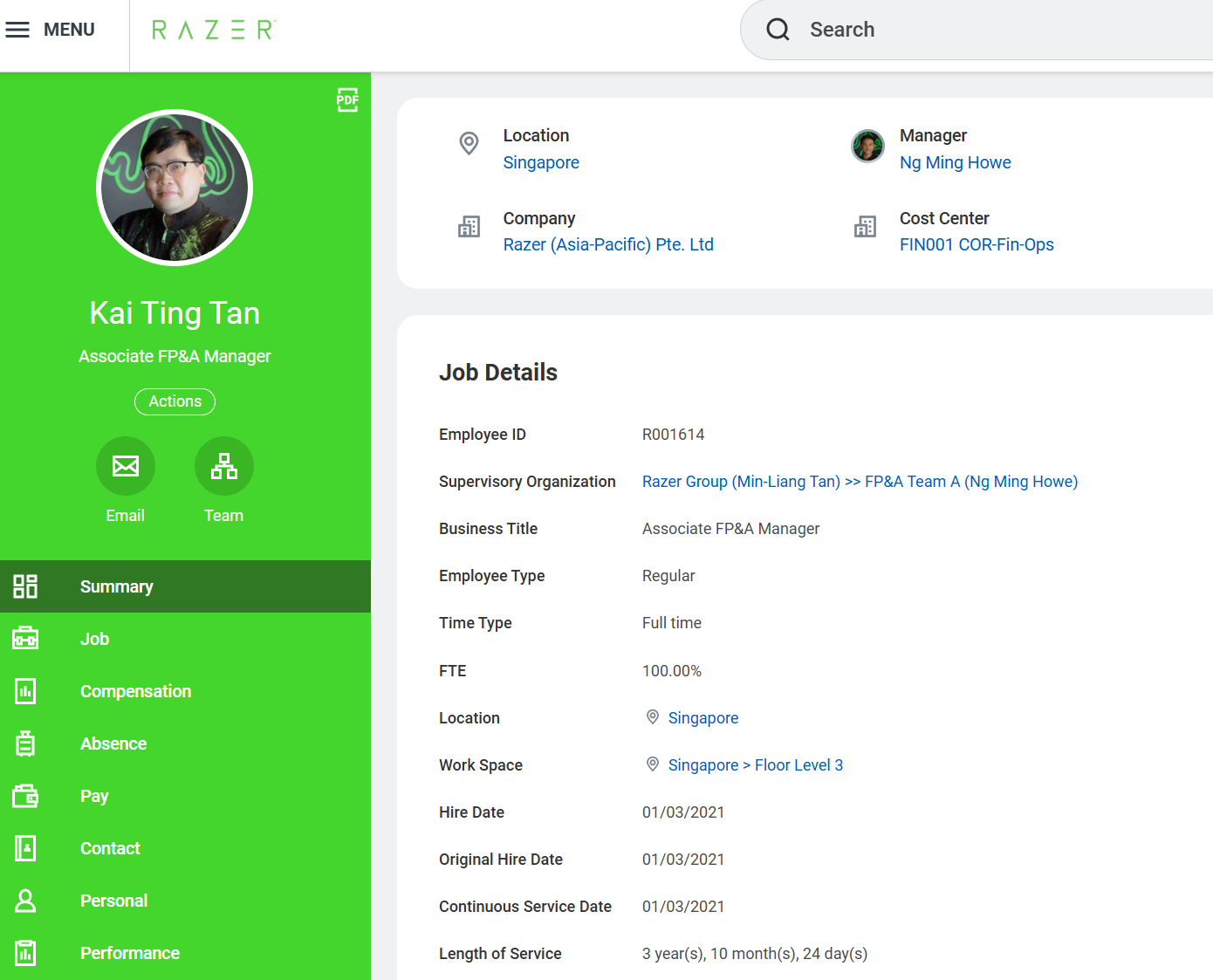
Task: Click the Supervisory Organization label
Action: 527,482
